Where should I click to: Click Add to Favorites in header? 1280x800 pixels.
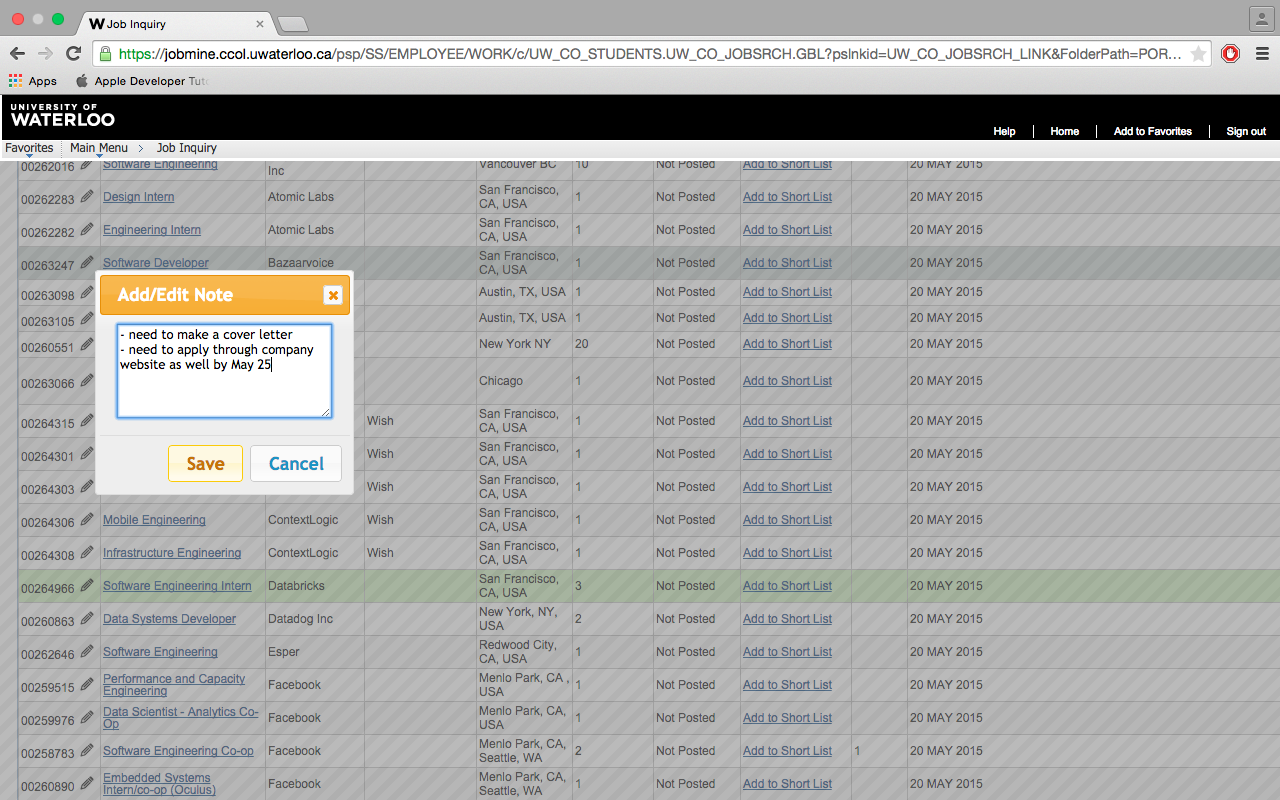(1153, 131)
